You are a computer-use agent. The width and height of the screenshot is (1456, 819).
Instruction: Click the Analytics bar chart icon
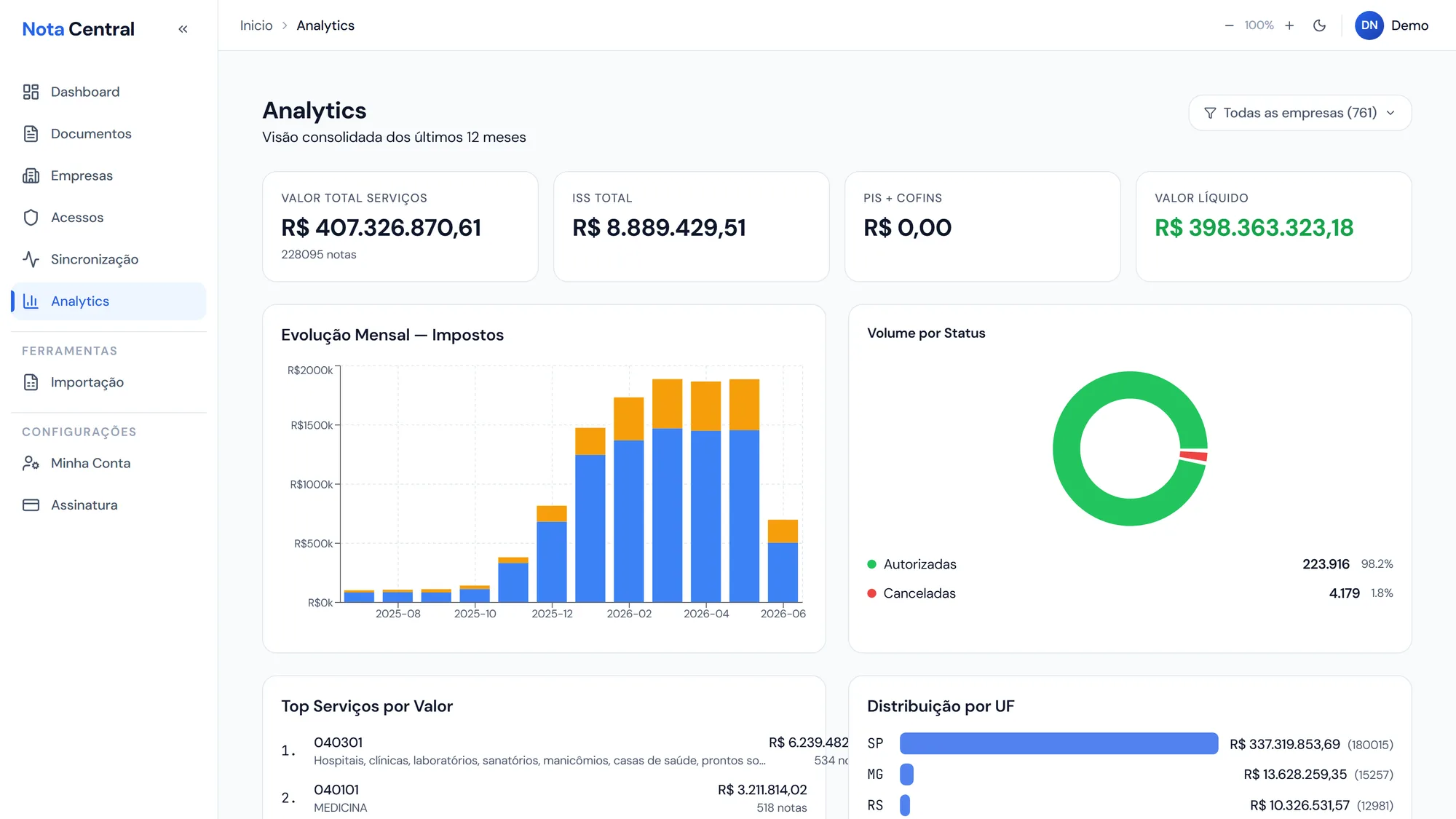(31, 301)
